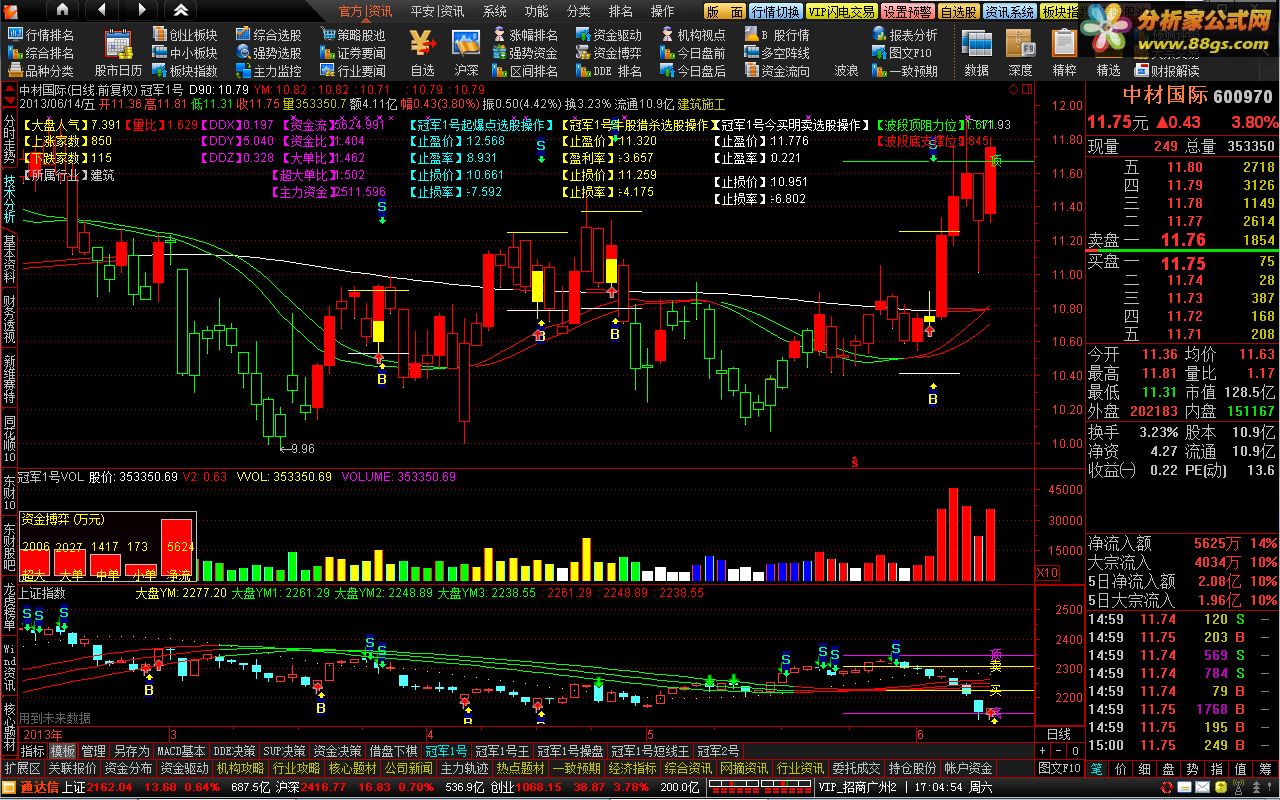1280x800 pixels.
Task: Click the 模板 tab at chart bottom
Action: (x=63, y=751)
